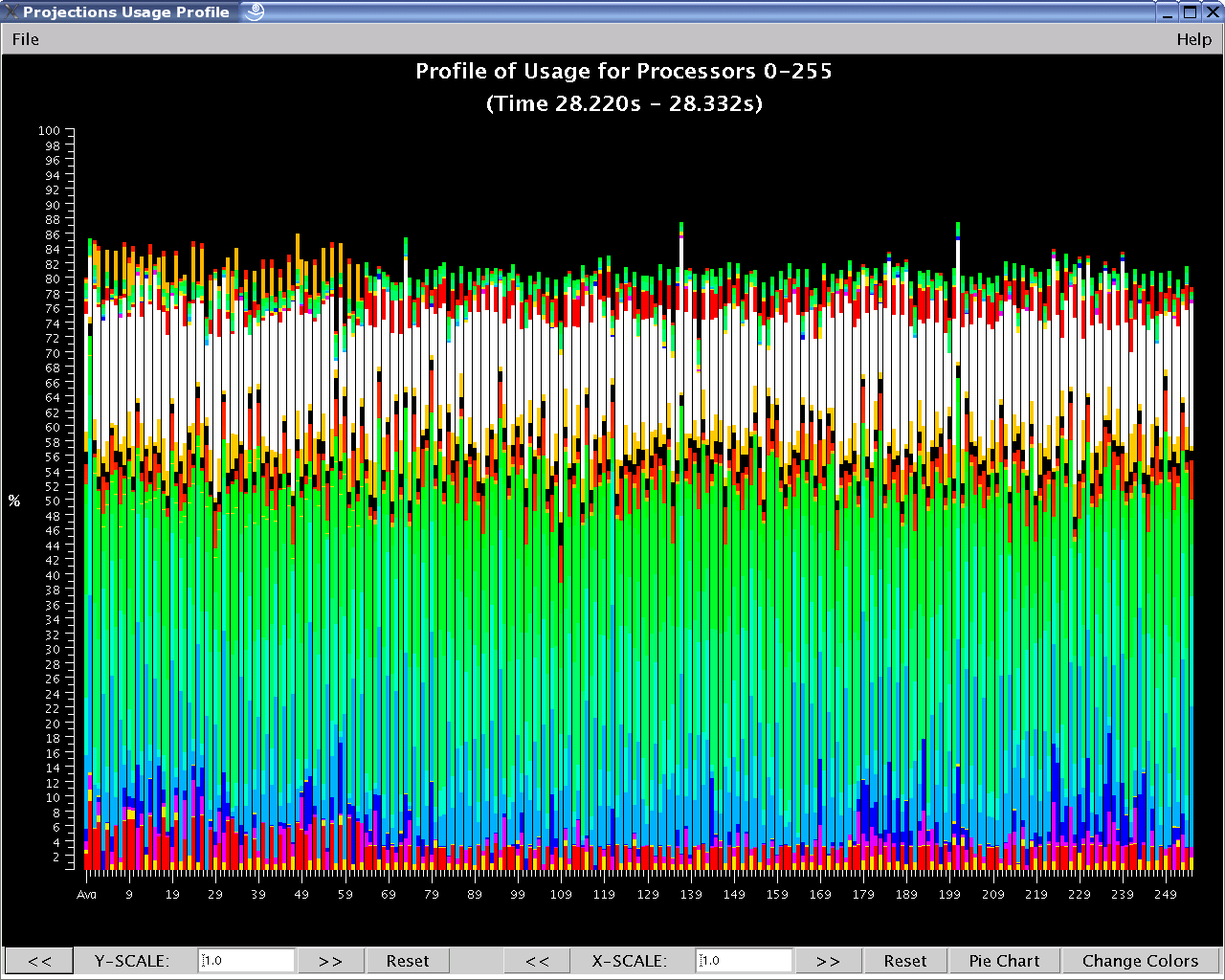Open the Help menu

coord(1193,39)
